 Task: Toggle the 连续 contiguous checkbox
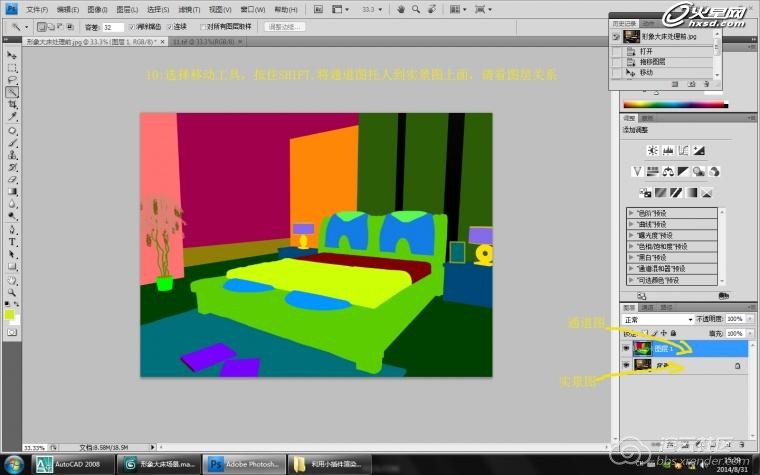click(170, 27)
